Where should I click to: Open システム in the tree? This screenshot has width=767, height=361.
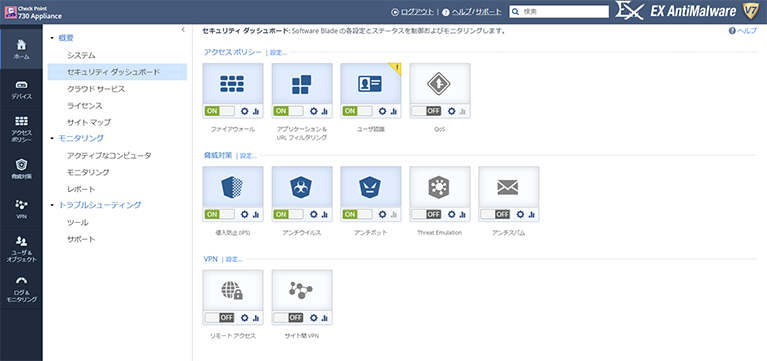pyautogui.click(x=81, y=55)
